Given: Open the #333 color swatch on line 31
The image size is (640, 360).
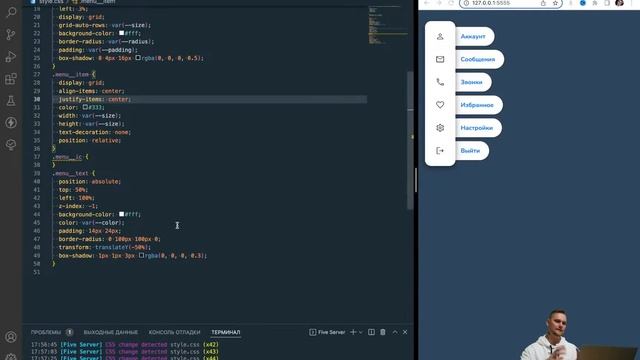Looking at the screenshot, I should pos(85,107).
